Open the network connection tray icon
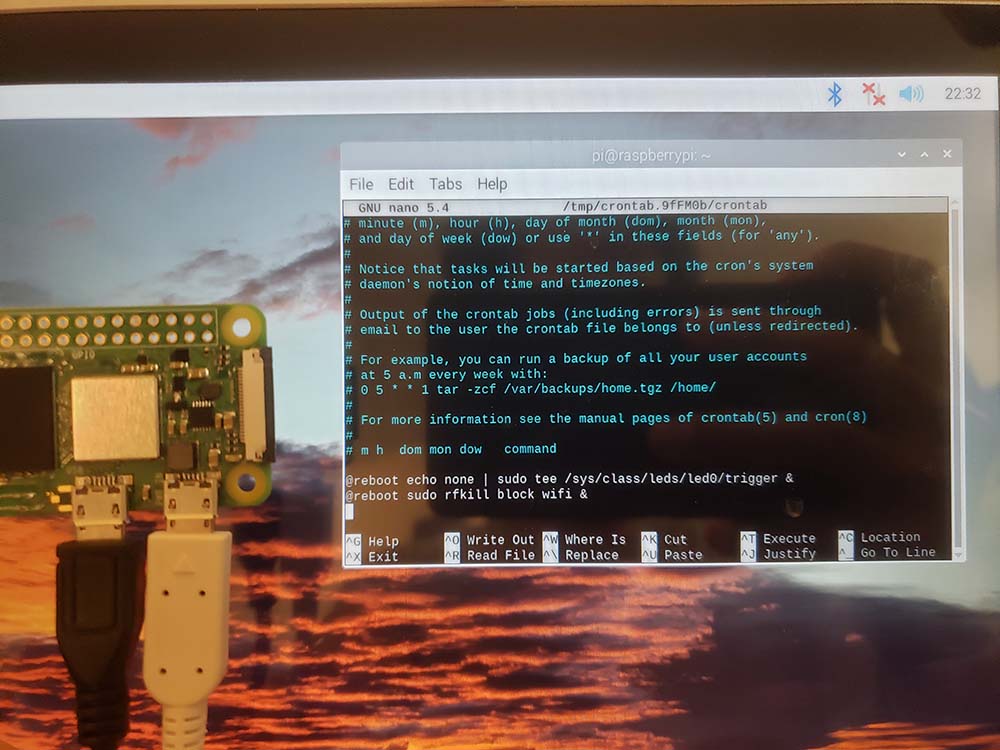 click(873, 94)
